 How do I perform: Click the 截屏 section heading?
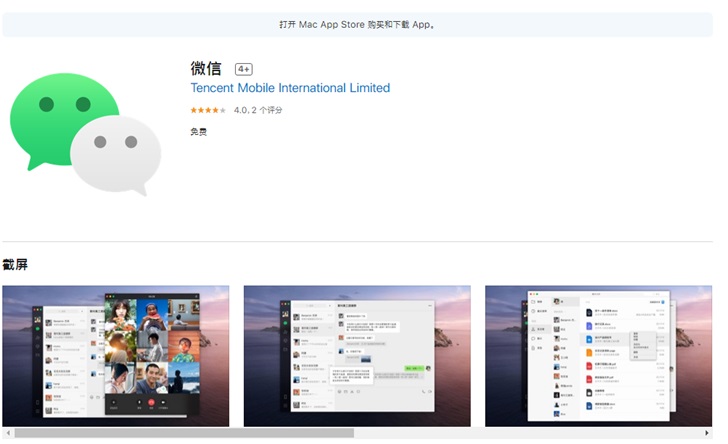coord(15,265)
